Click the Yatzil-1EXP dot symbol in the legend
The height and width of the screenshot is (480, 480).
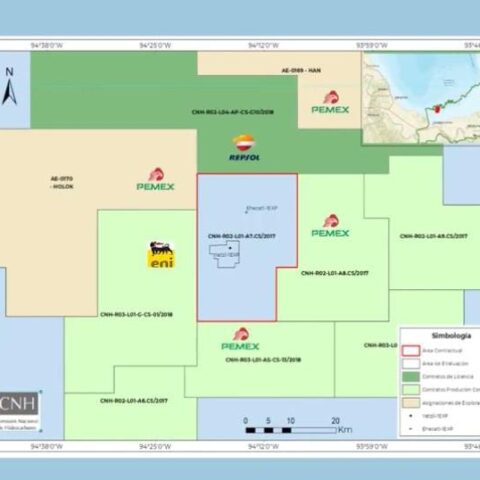click(411, 416)
